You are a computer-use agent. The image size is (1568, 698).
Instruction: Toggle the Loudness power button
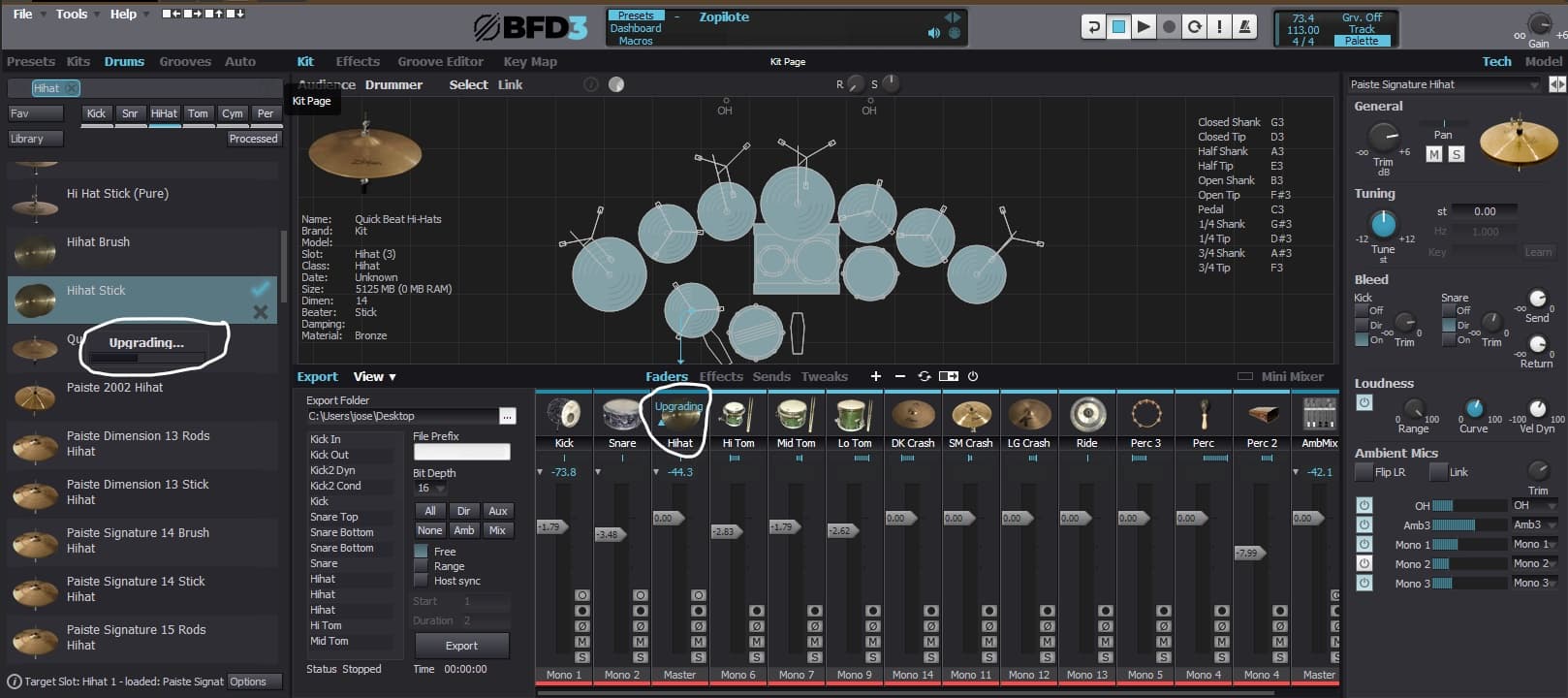1364,402
